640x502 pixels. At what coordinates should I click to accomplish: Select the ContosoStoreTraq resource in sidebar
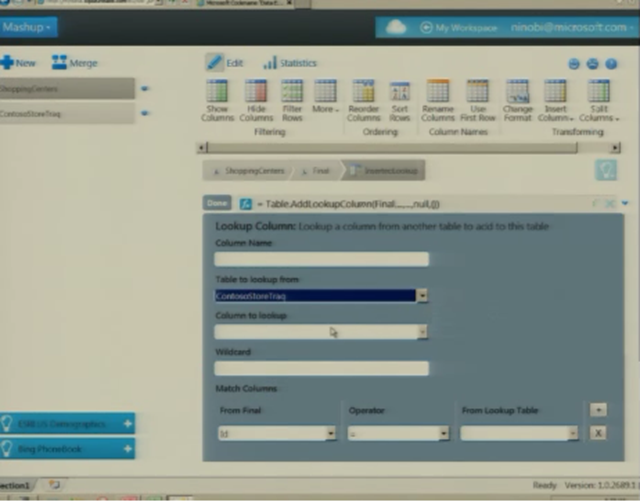click(67, 113)
